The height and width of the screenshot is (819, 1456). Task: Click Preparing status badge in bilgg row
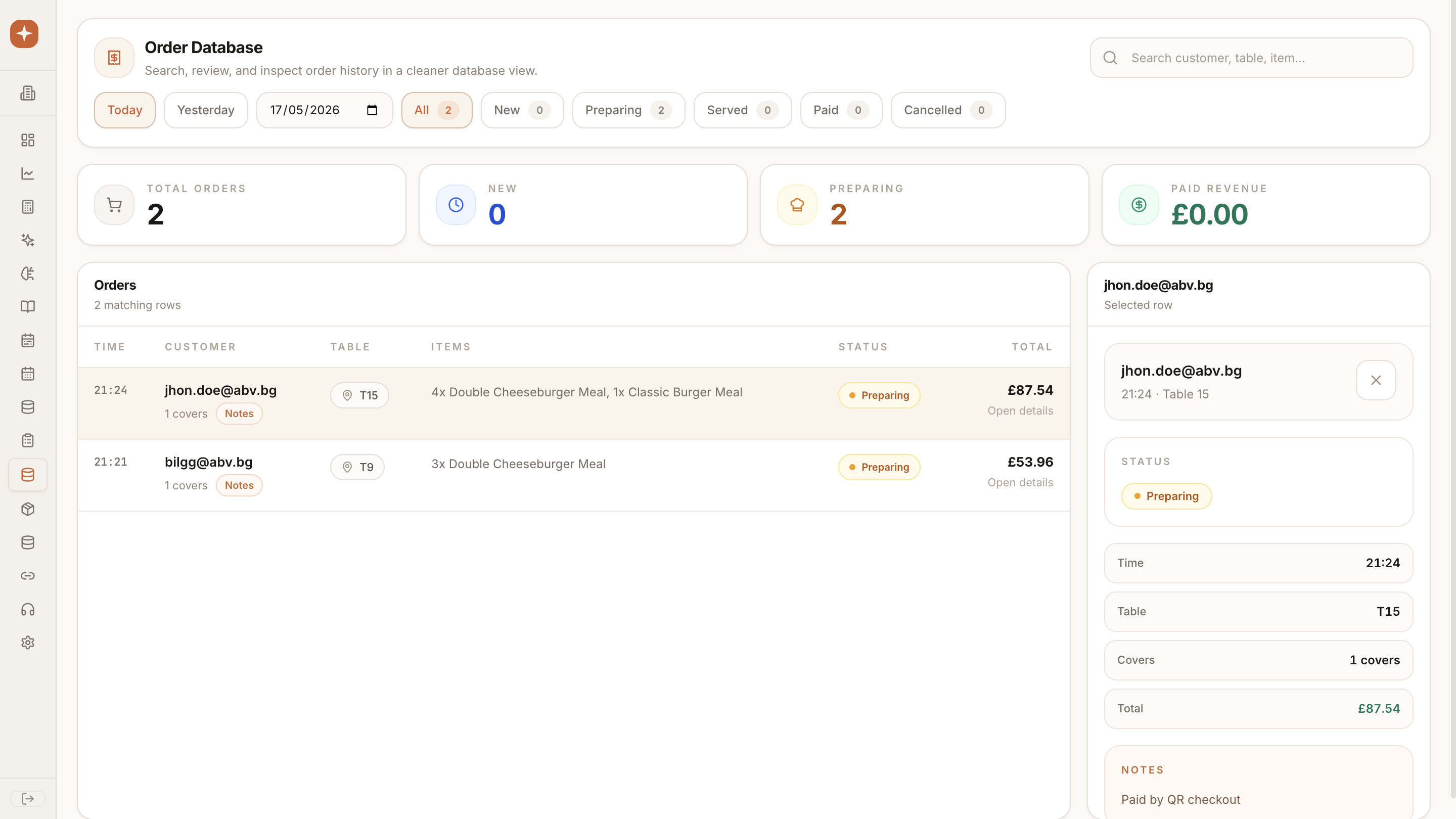[879, 467]
